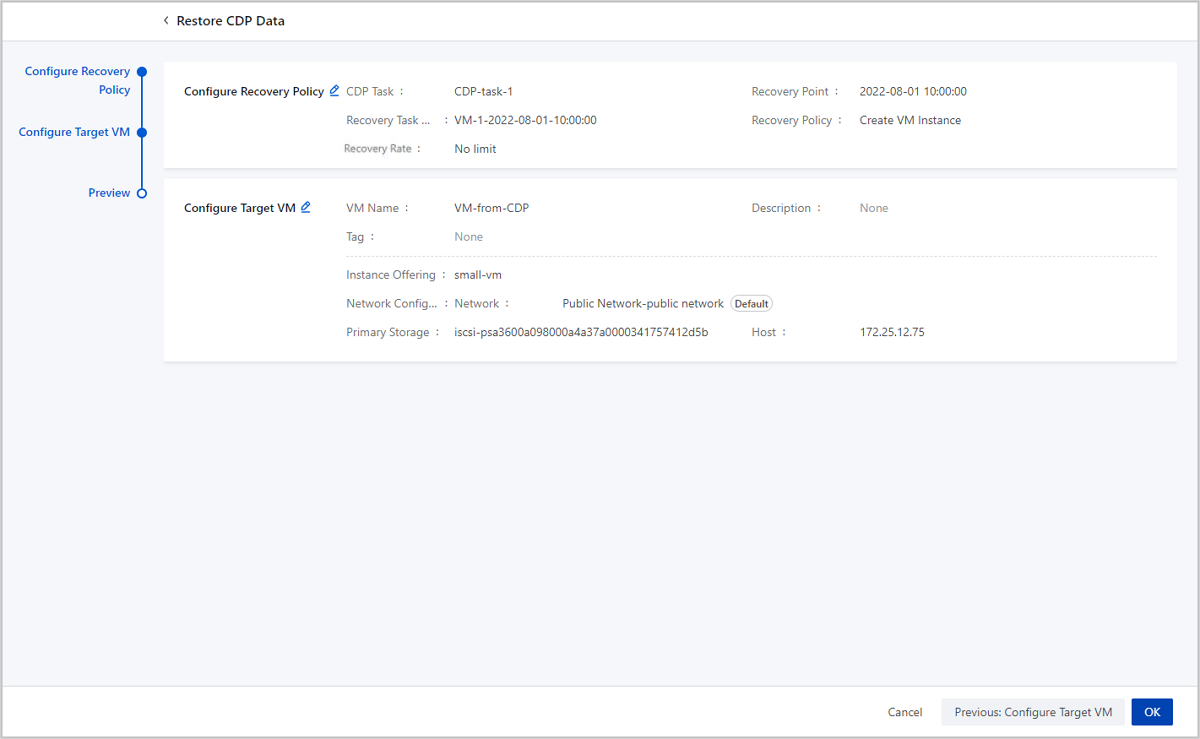The width and height of the screenshot is (1200, 739).
Task: Click the hollow Preview step circle
Action: point(142,193)
